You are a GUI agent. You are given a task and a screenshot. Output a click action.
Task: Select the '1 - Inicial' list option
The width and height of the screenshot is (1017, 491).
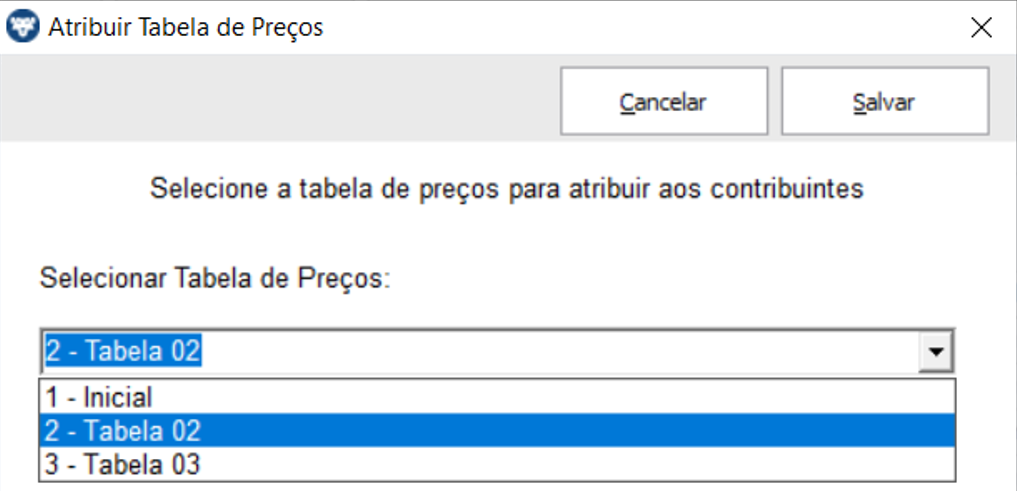coord(497,397)
